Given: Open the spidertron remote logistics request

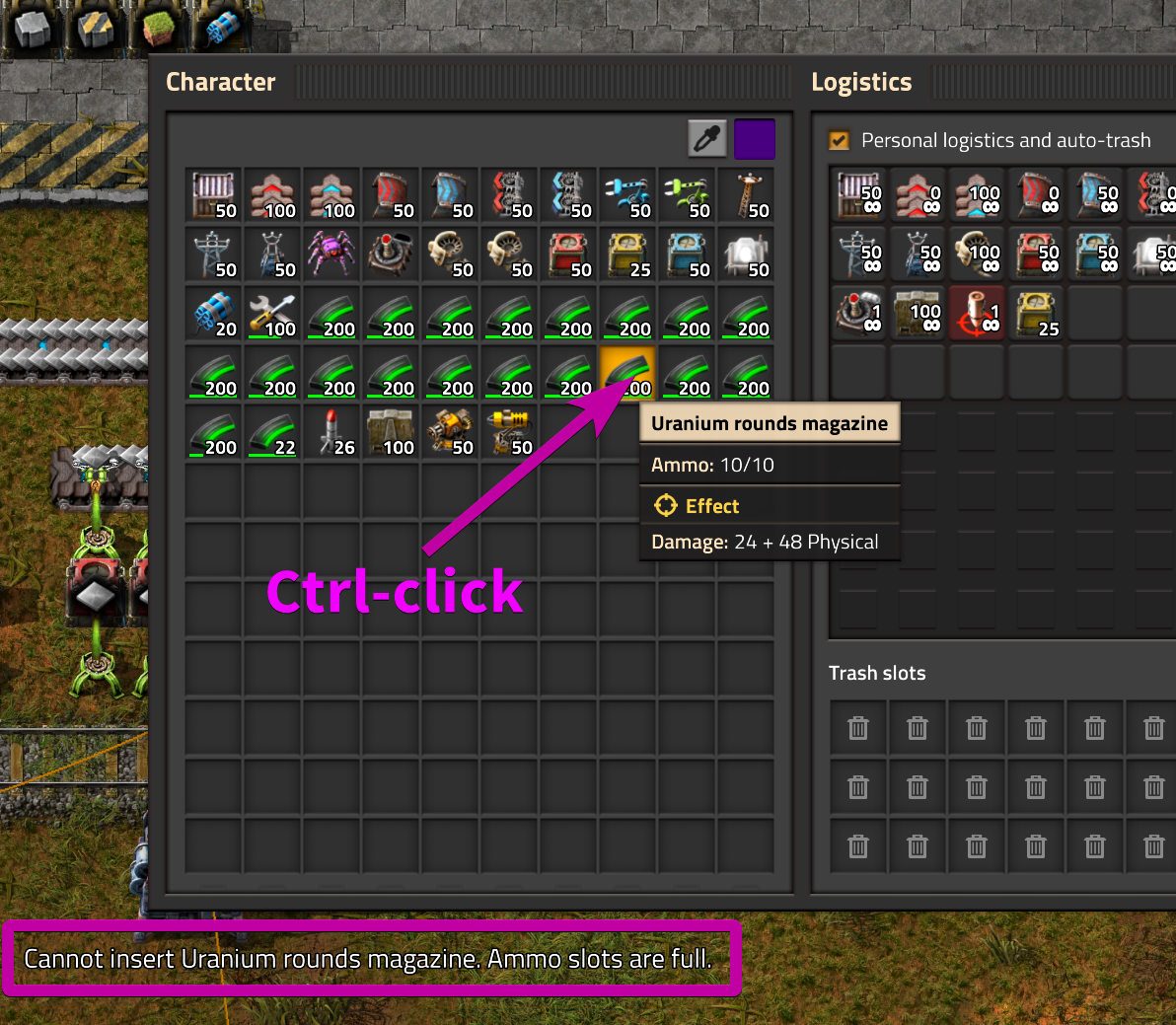Looking at the screenshot, I should pyautogui.click(x=858, y=314).
